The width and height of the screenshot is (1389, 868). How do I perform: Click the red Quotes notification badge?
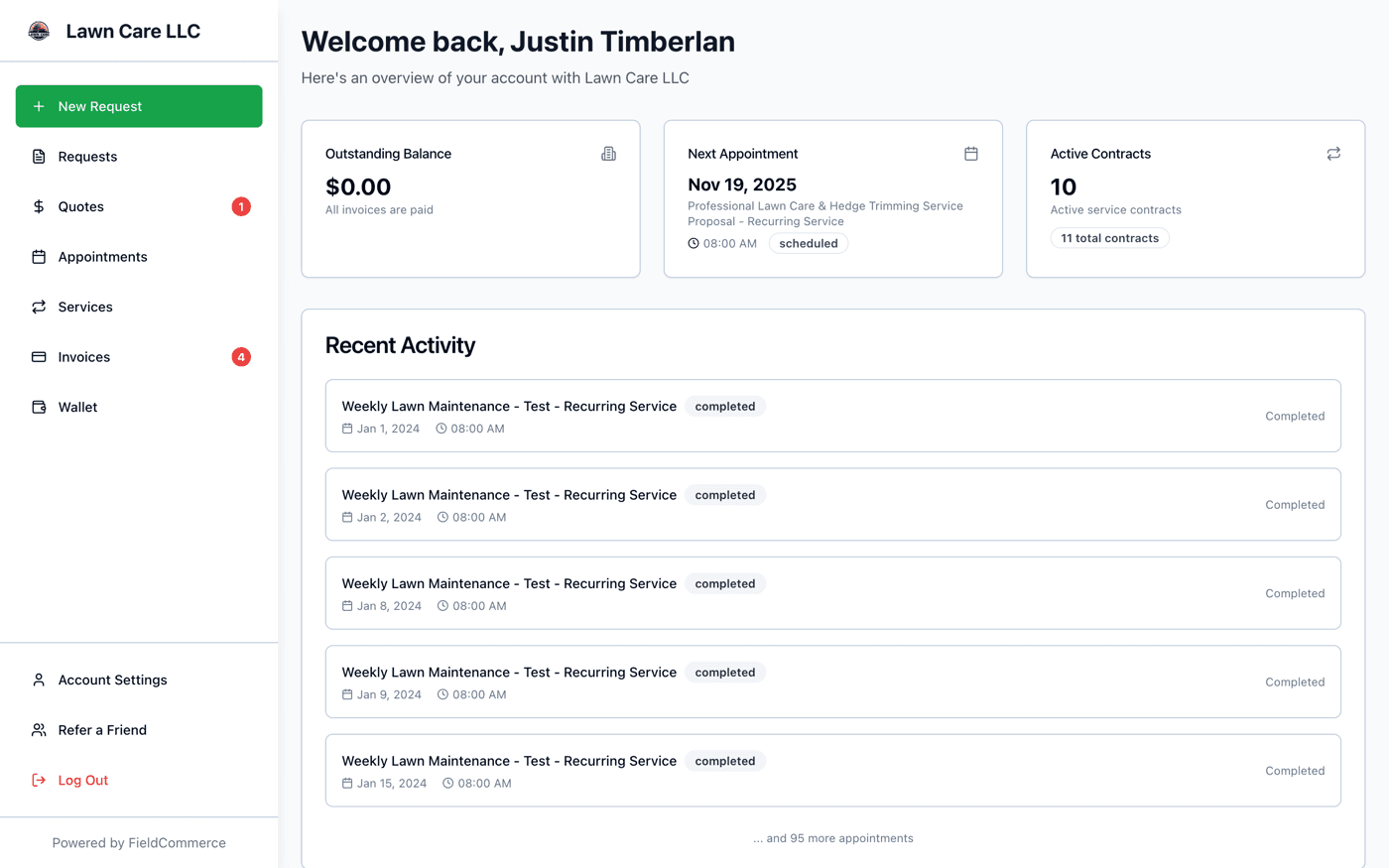[240, 206]
